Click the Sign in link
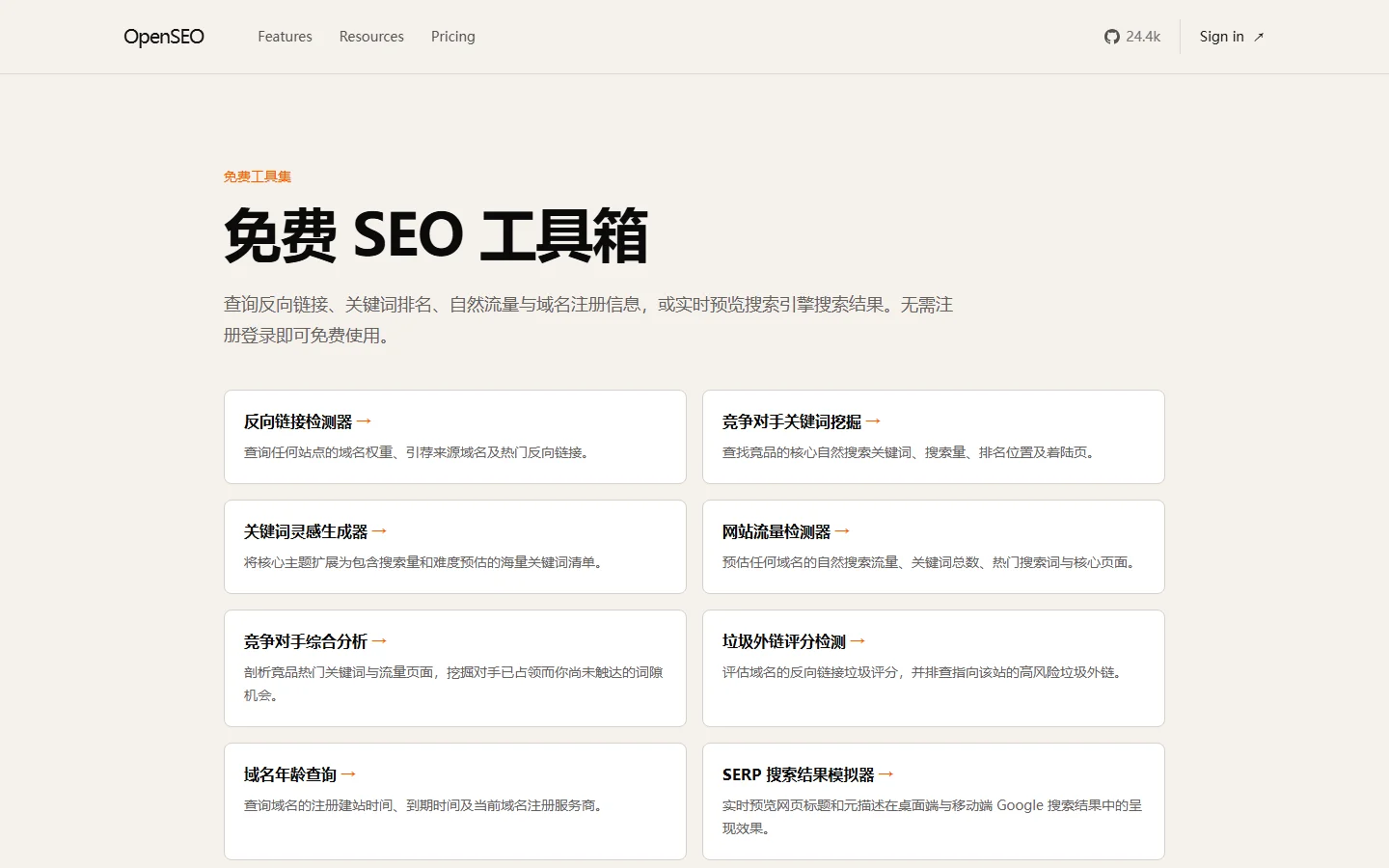 pos(1221,37)
